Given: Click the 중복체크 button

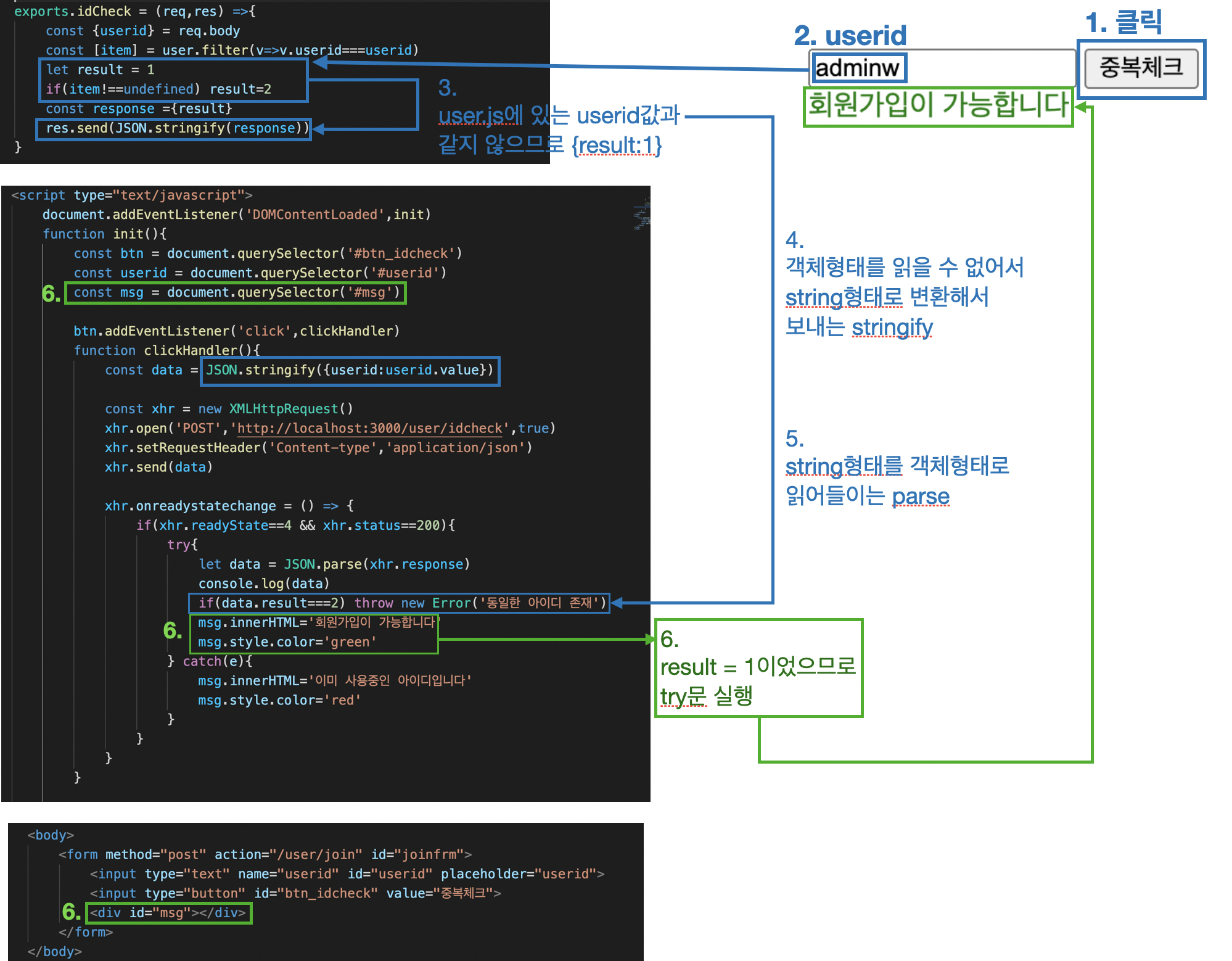Looking at the screenshot, I should 1141,68.
